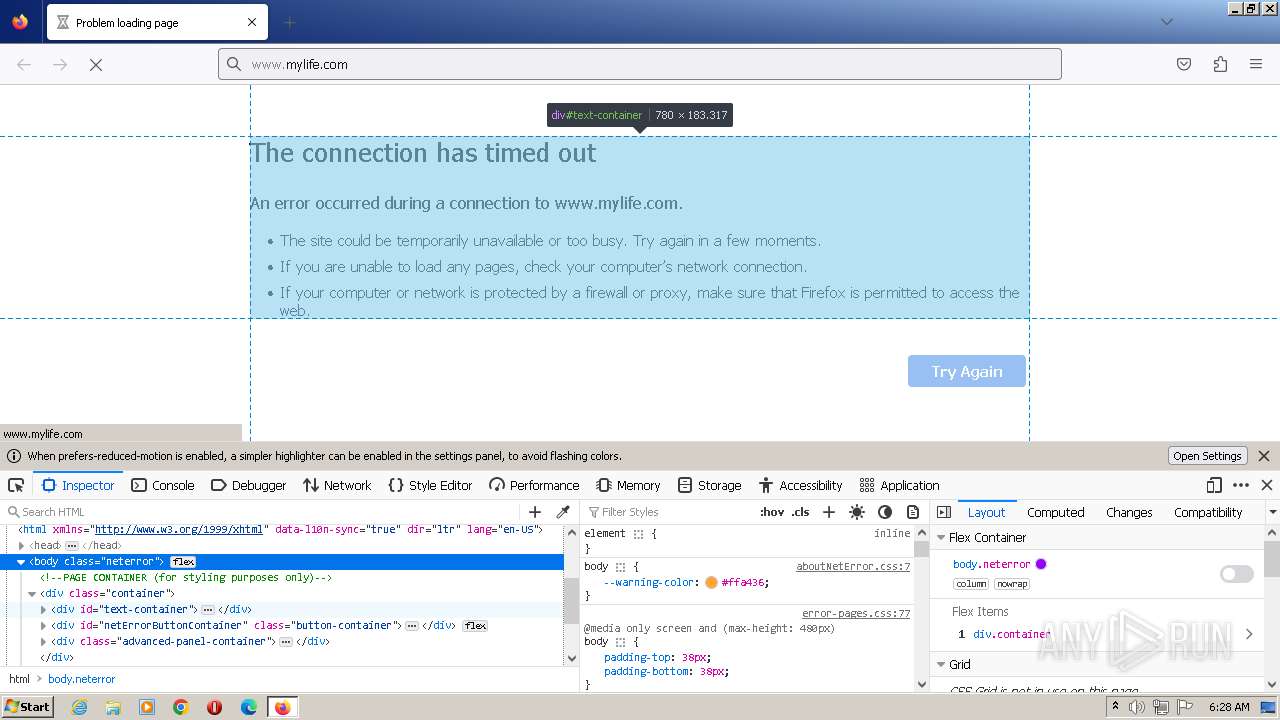
Task: Toggle flexbox overlay switch for body.neterror
Action: (1237, 574)
